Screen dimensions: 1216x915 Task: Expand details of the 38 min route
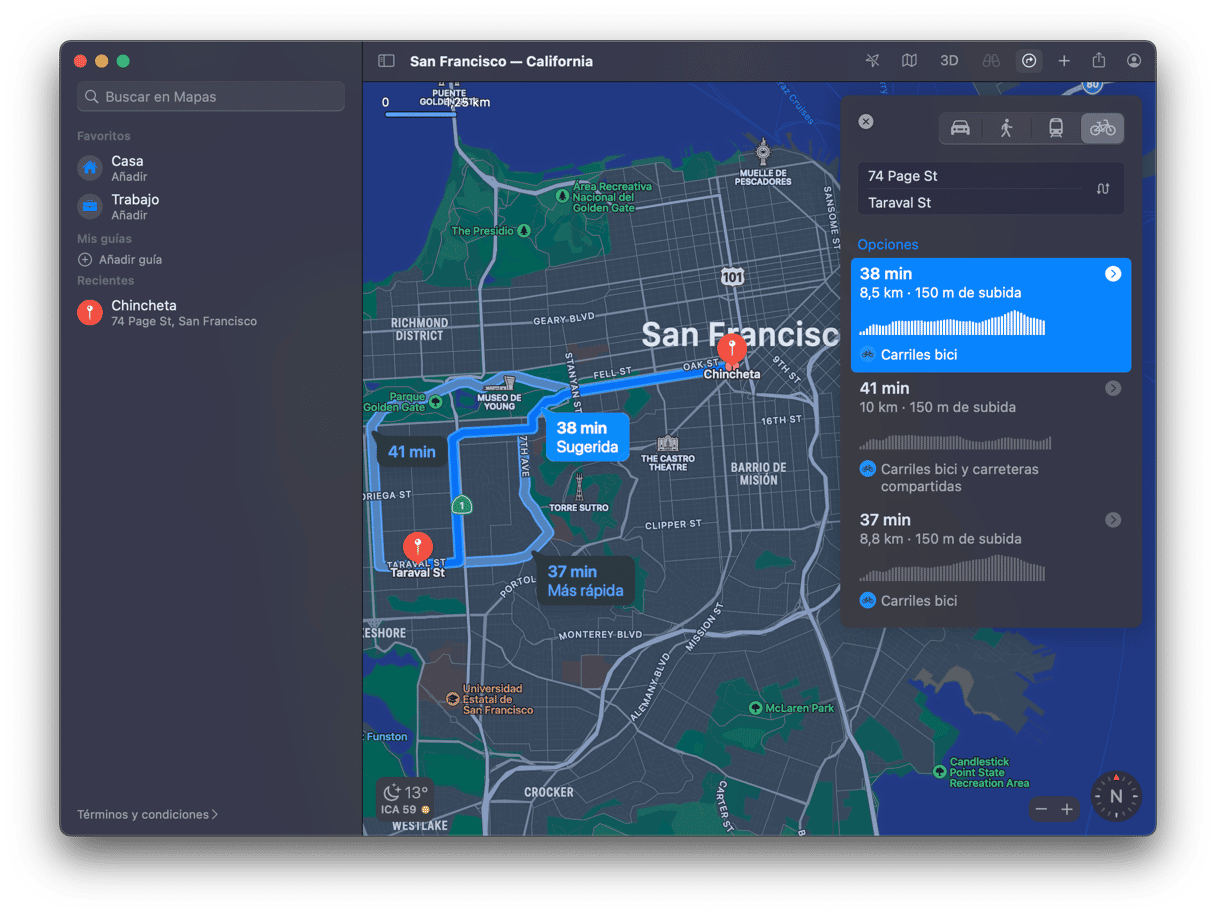pyautogui.click(x=1113, y=274)
